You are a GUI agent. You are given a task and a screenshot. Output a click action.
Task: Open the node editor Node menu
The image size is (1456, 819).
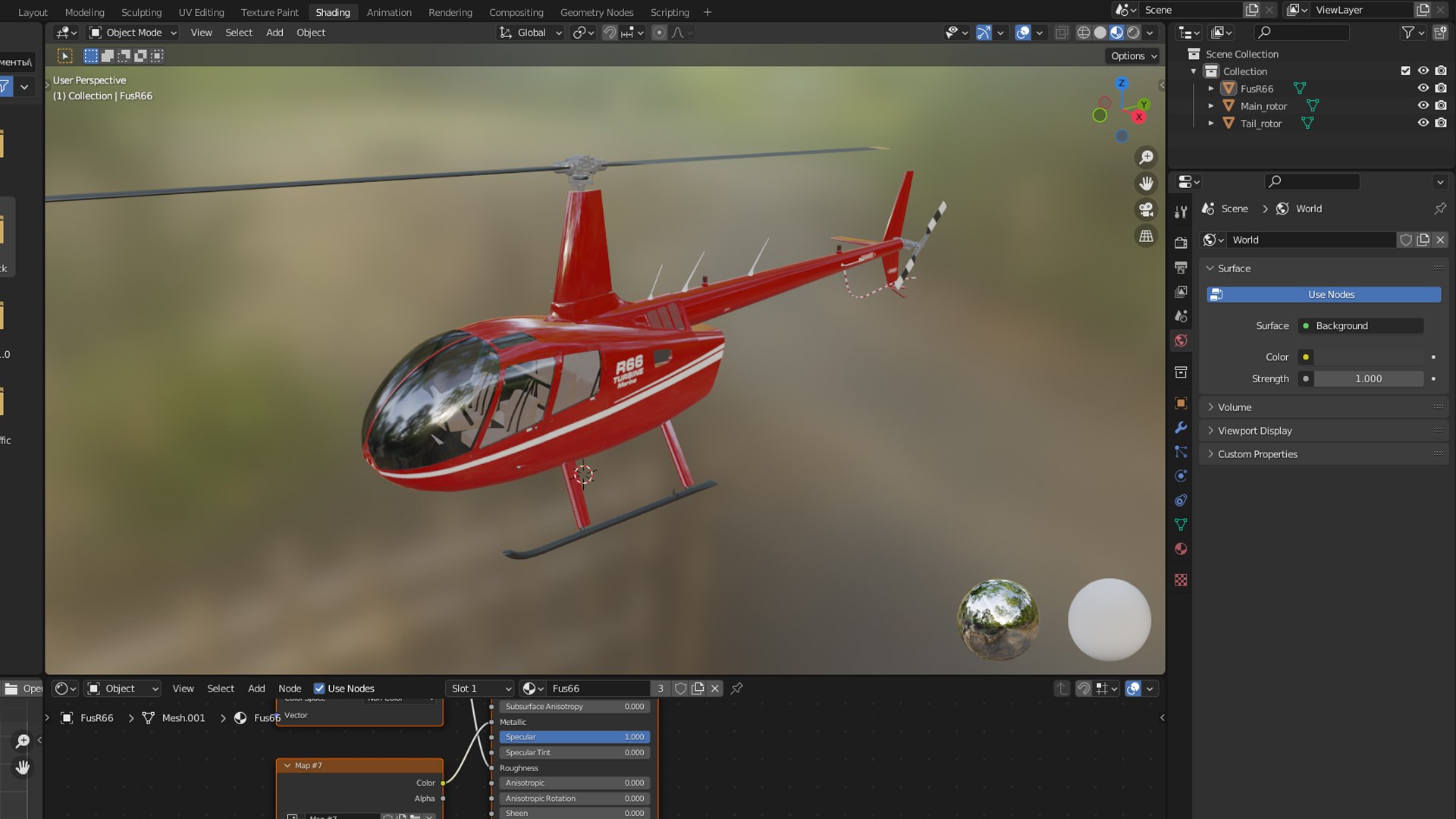point(290,689)
